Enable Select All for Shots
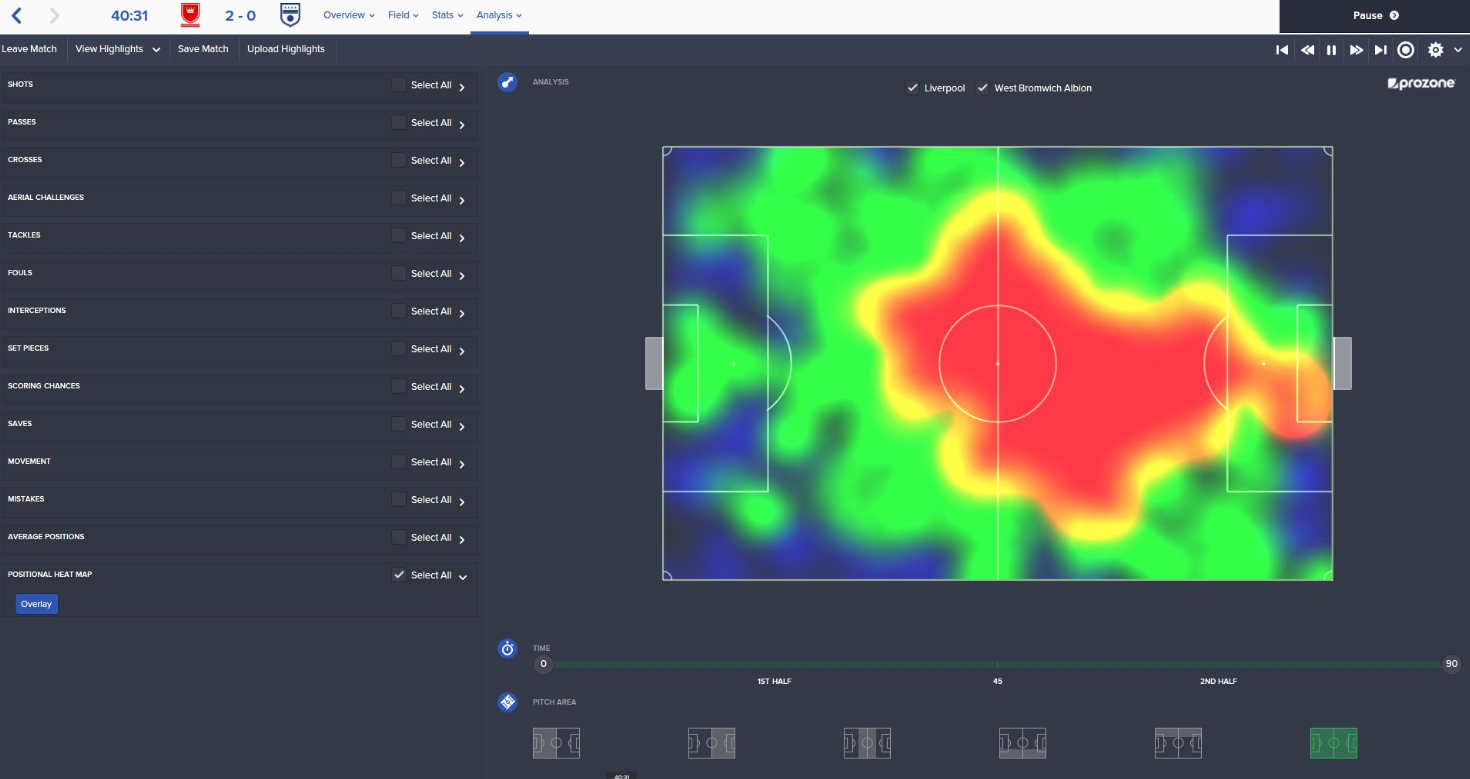The height and width of the screenshot is (779, 1470). (397, 85)
